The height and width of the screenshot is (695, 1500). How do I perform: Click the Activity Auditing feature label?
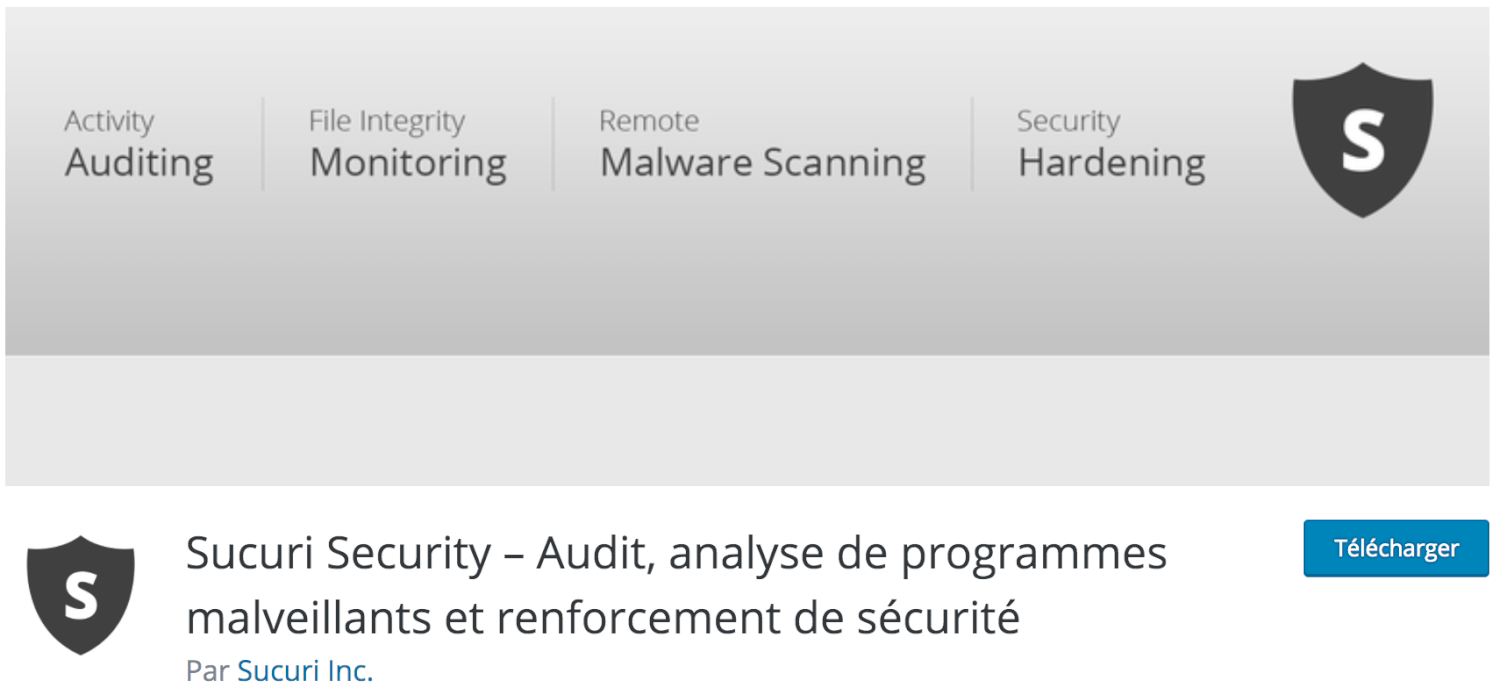pos(138,143)
